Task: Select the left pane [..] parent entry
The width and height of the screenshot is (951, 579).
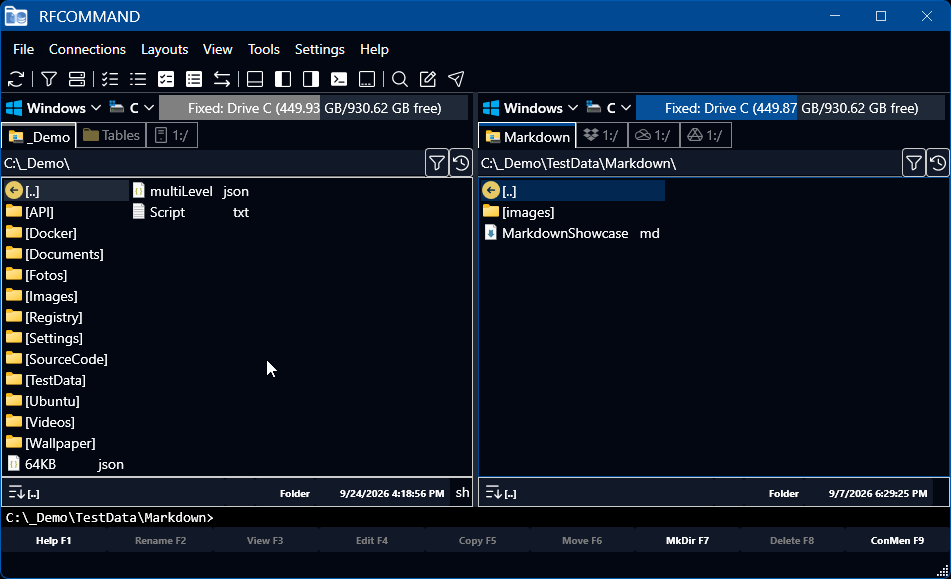Action: pyautogui.click(x=66, y=191)
